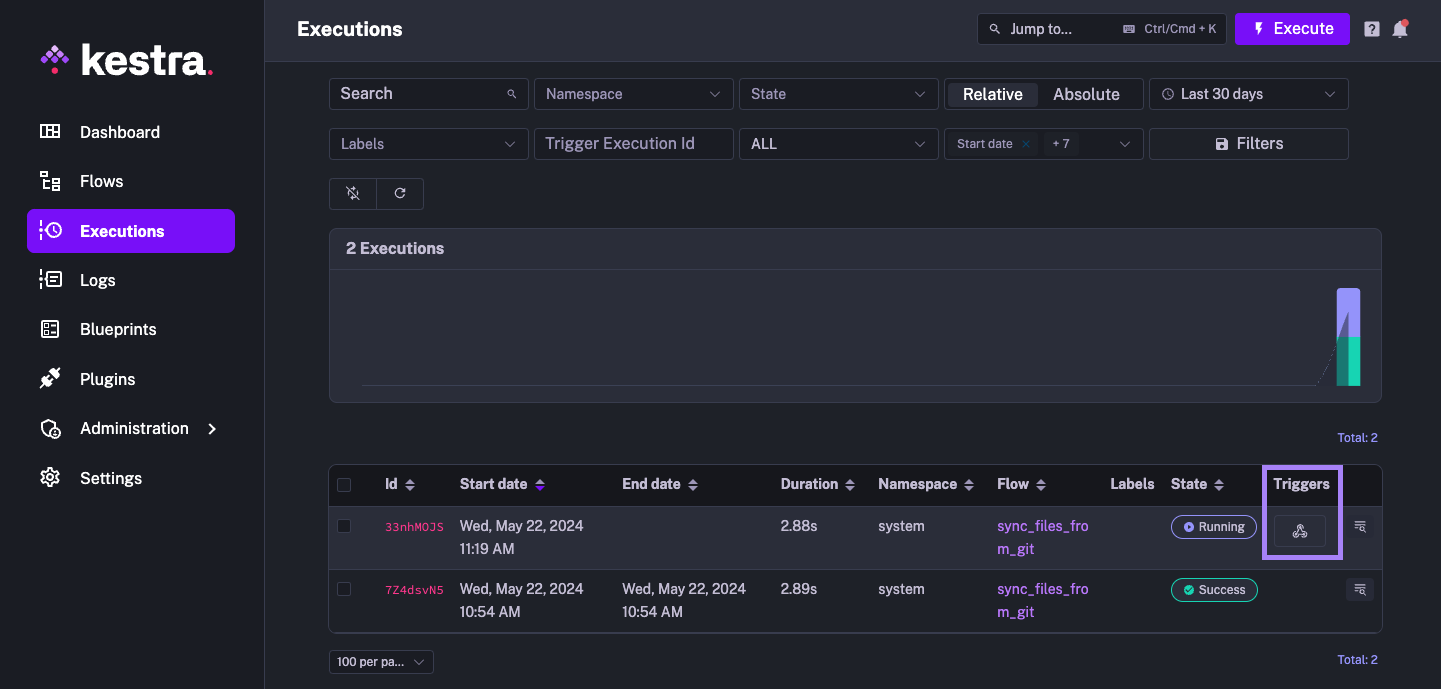Open Settings from the sidebar
1441x689 pixels.
pos(110,478)
